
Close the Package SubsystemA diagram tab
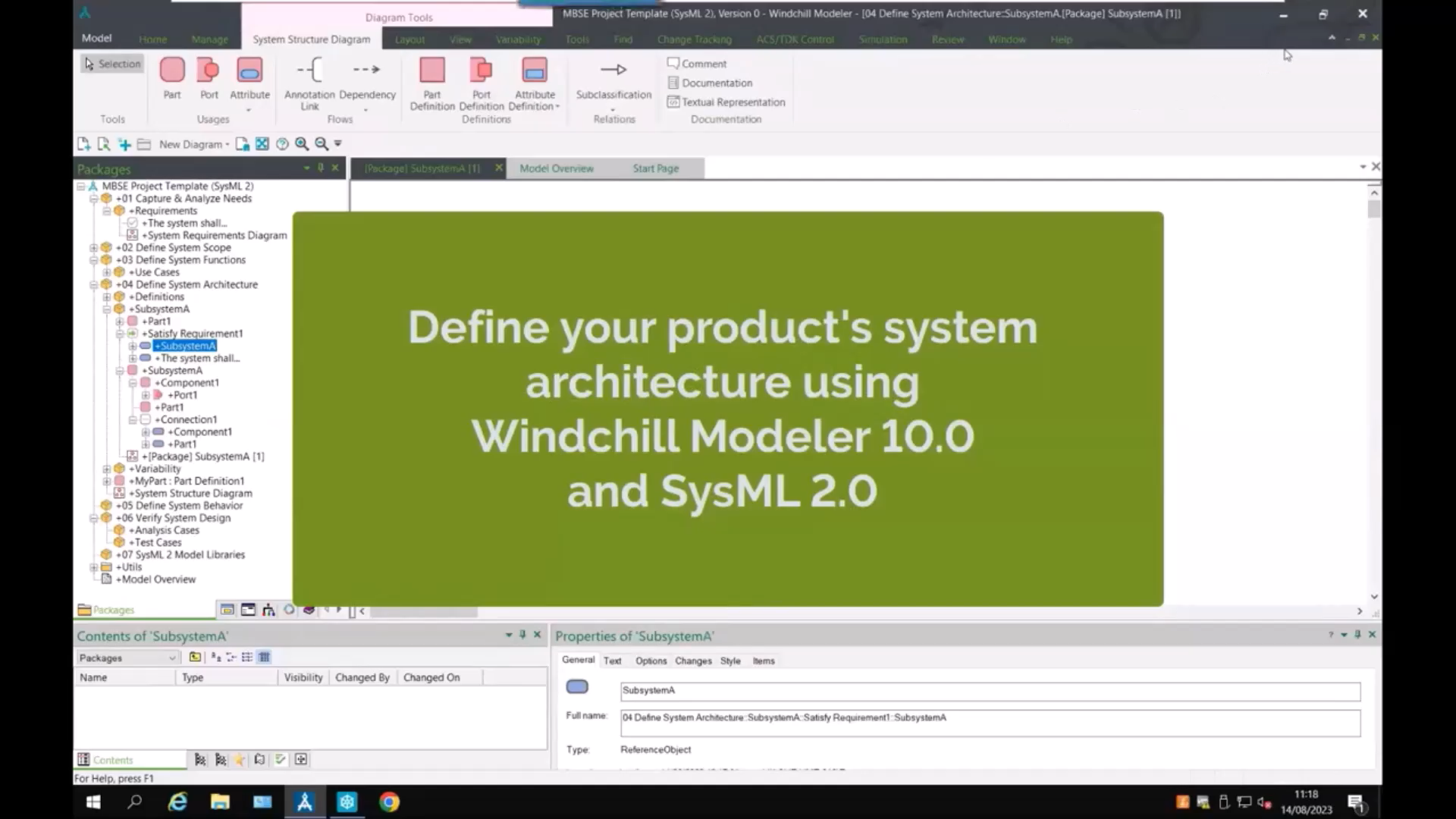click(498, 168)
